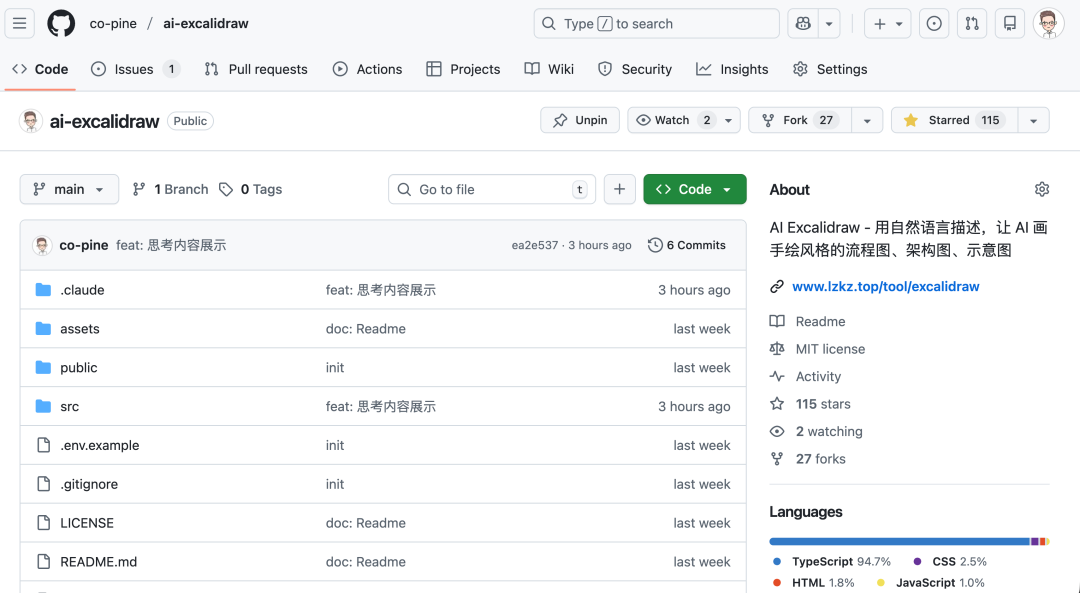Visit www.lzkz.top/tool/excalidraw link
1080x593 pixels.
(886, 287)
